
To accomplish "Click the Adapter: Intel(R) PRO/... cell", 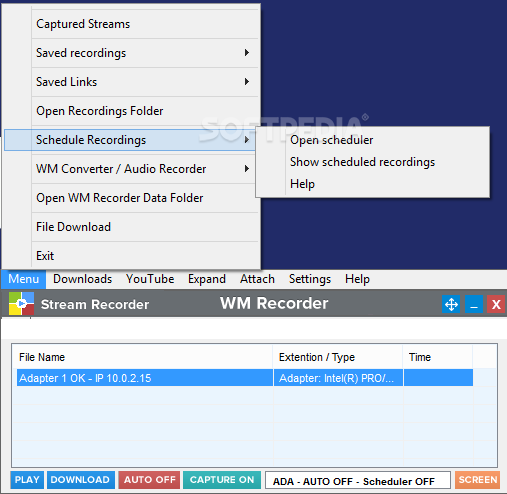I will [x=338, y=378].
